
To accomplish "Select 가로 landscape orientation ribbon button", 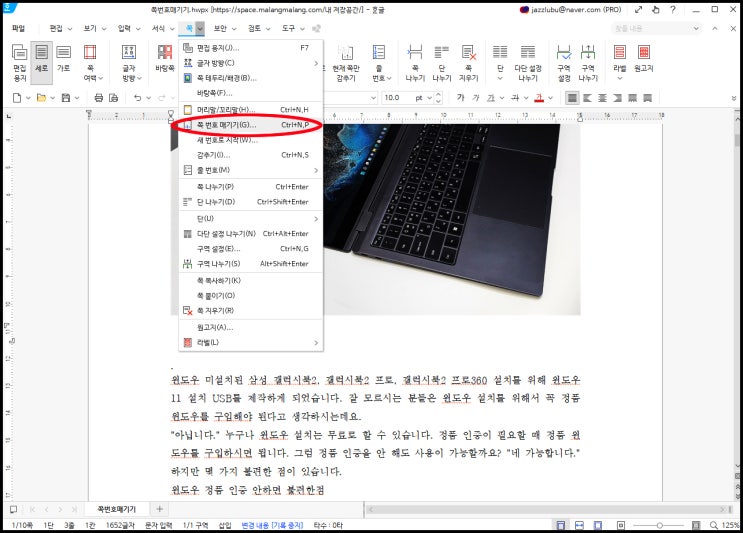I will point(63,59).
